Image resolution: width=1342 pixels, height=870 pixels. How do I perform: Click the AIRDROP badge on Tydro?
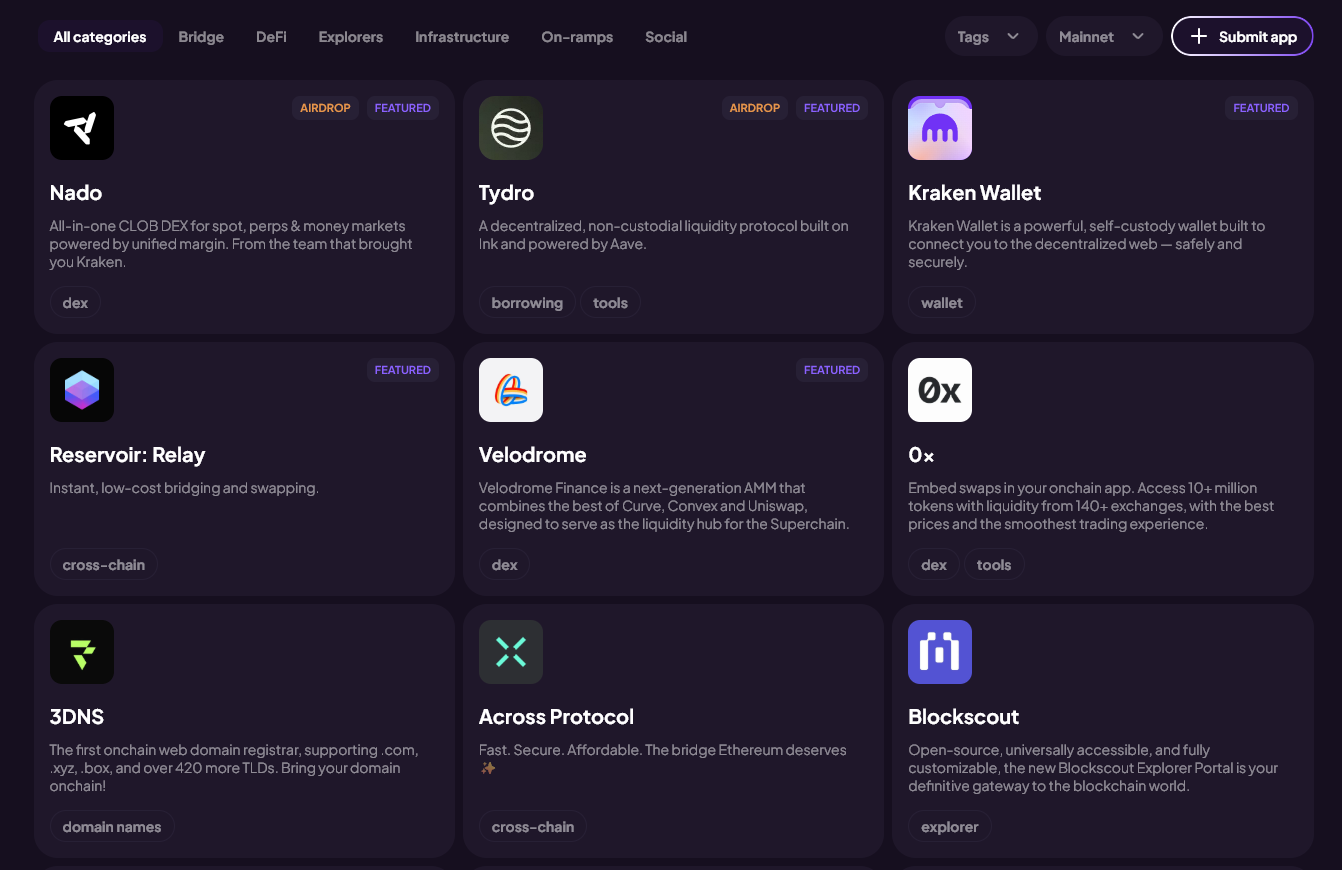[x=755, y=107]
